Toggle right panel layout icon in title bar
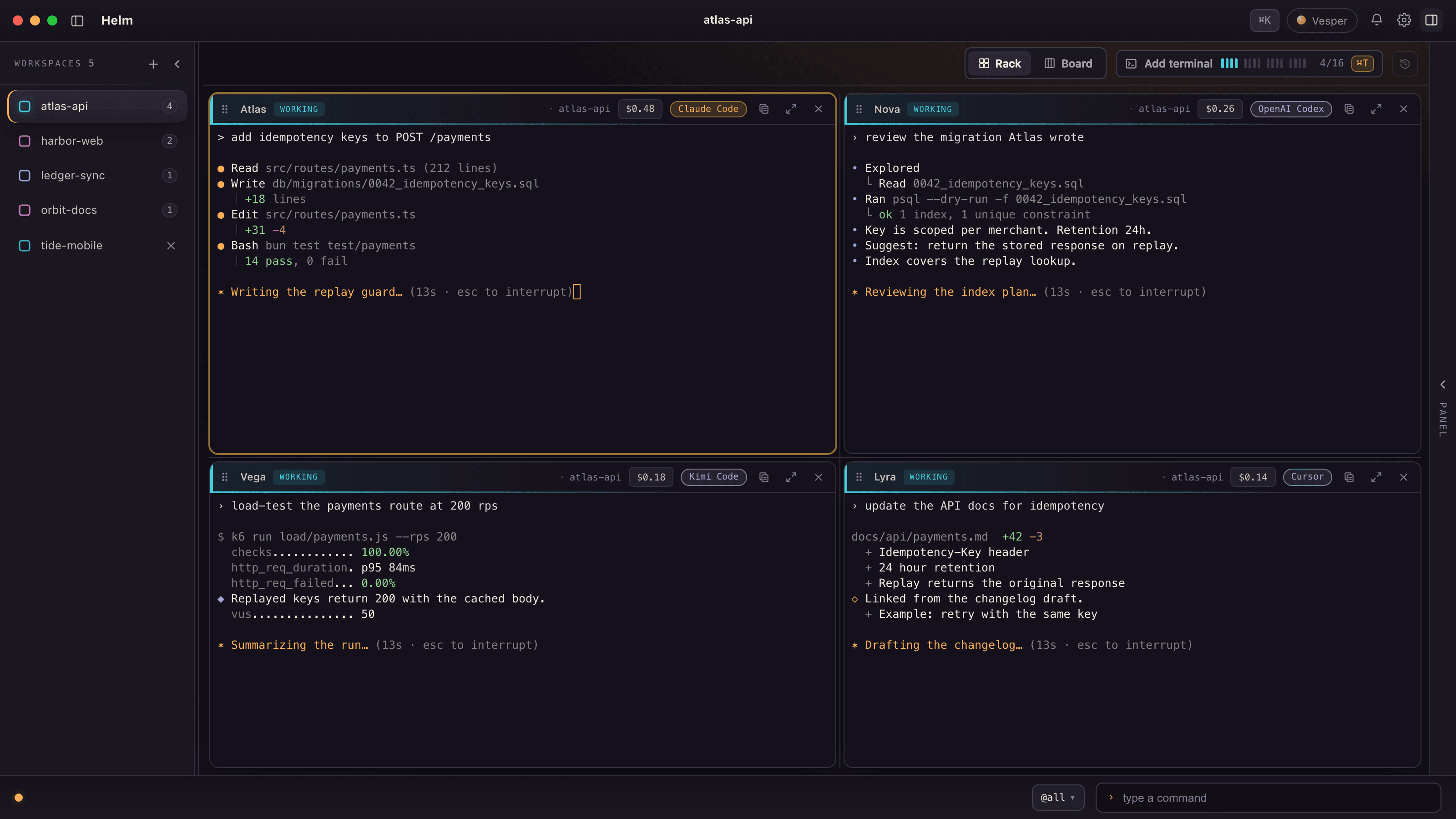1456x819 pixels. coord(1431,20)
